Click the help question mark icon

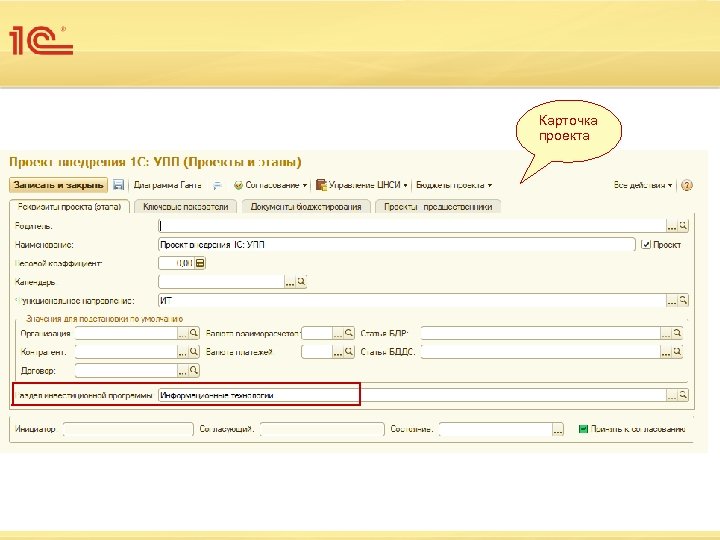pyautogui.click(x=686, y=186)
